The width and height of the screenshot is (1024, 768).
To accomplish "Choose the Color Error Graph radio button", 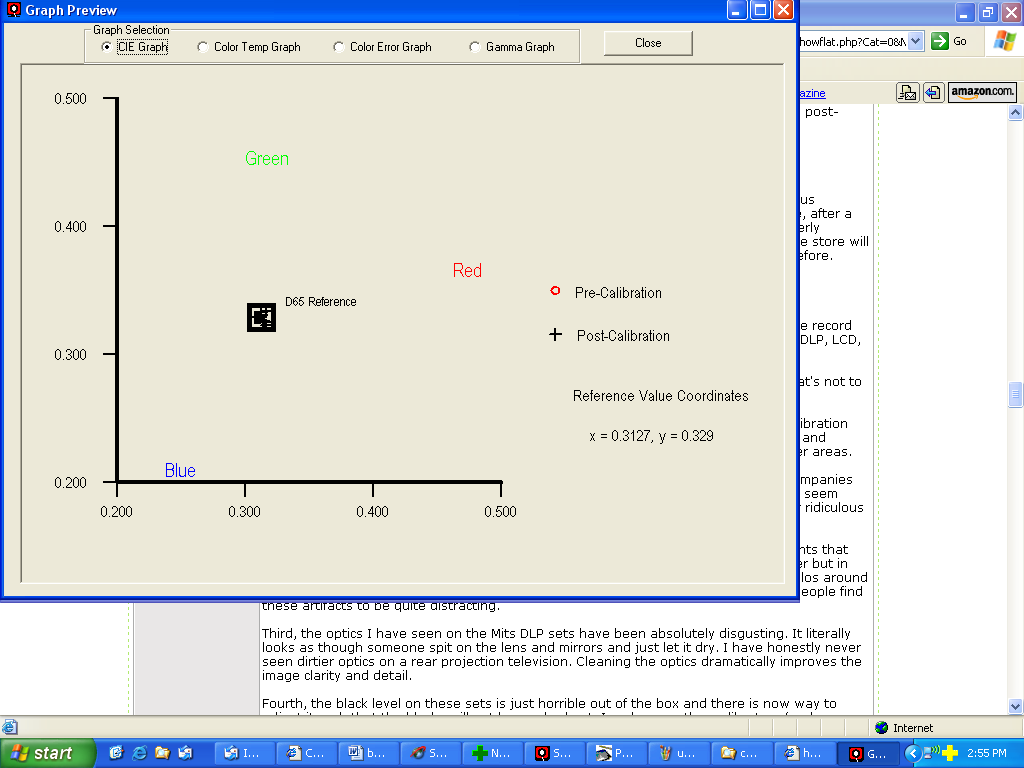I will click(x=339, y=47).
